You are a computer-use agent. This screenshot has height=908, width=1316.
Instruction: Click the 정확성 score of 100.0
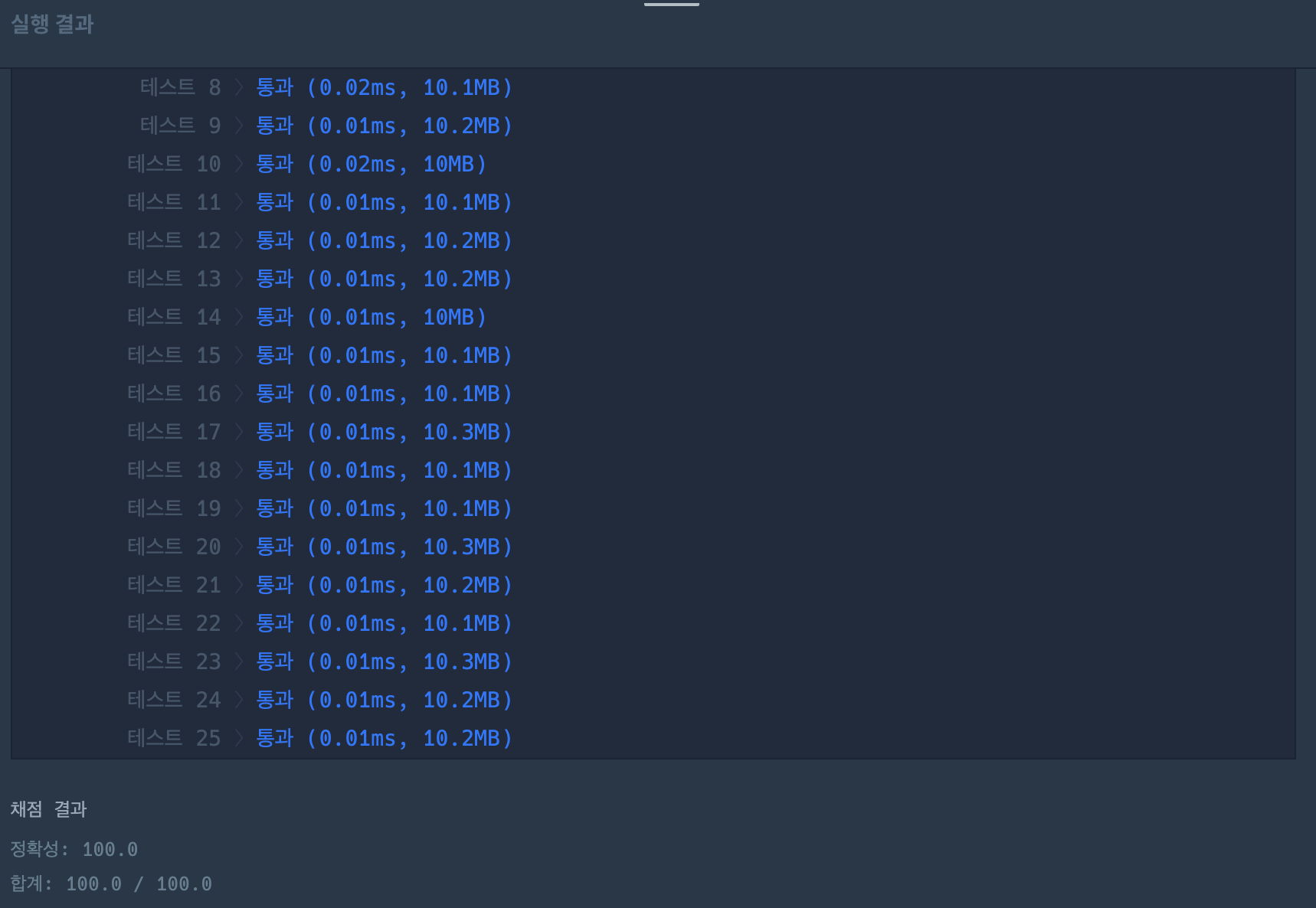pyautogui.click(x=110, y=849)
